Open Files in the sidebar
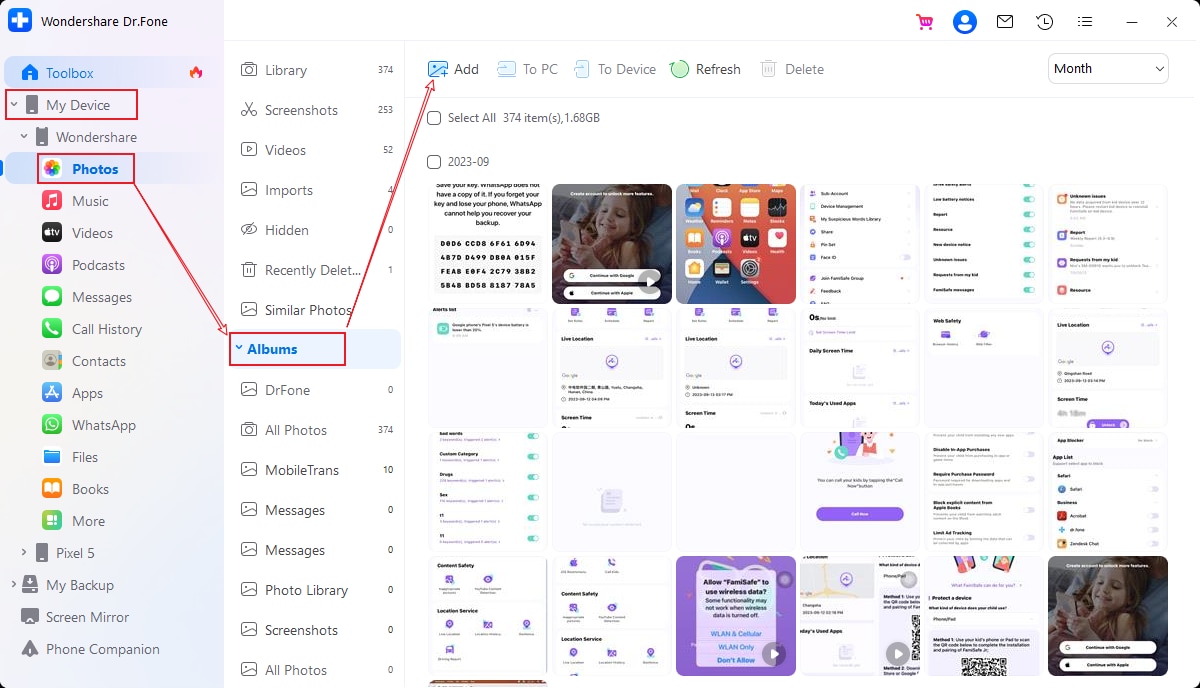1200x688 pixels. (85, 457)
